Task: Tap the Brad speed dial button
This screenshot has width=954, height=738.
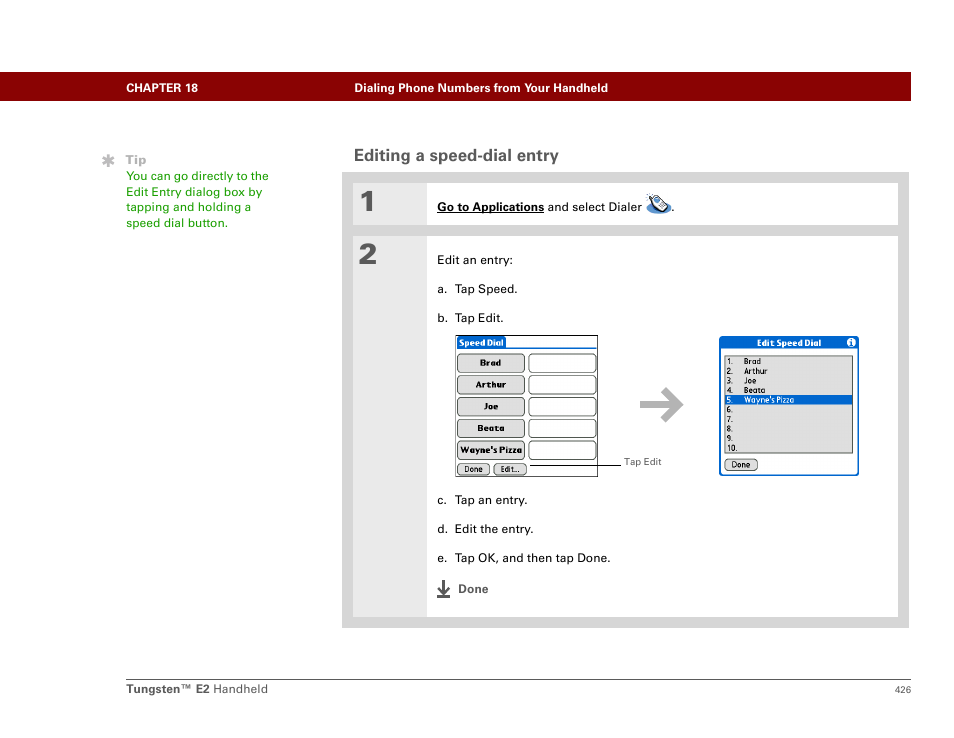Action: [490, 363]
